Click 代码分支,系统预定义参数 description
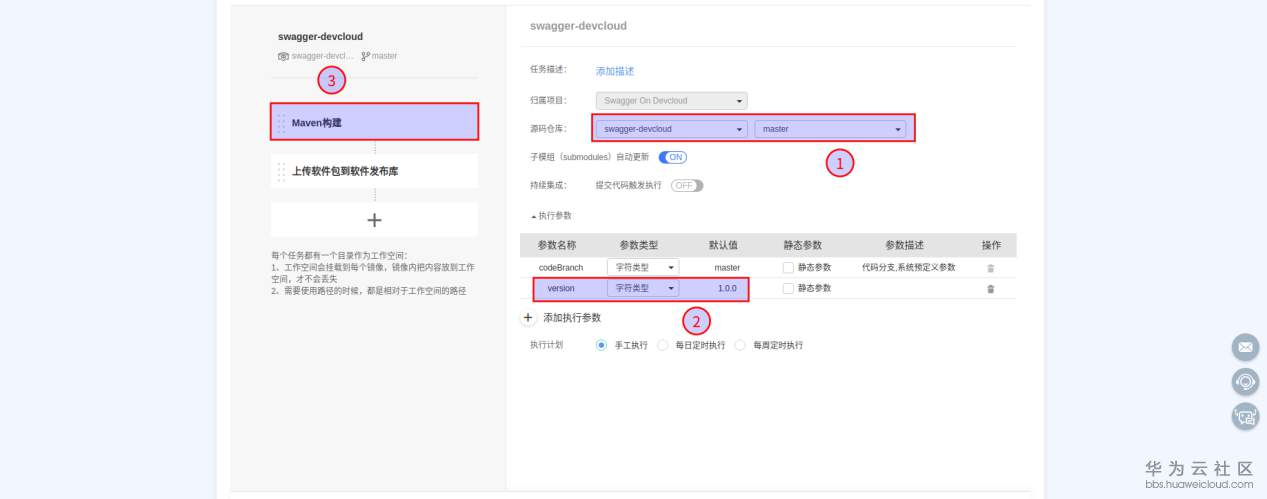This screenshot has width=1267, height=499. pos(909,268)
